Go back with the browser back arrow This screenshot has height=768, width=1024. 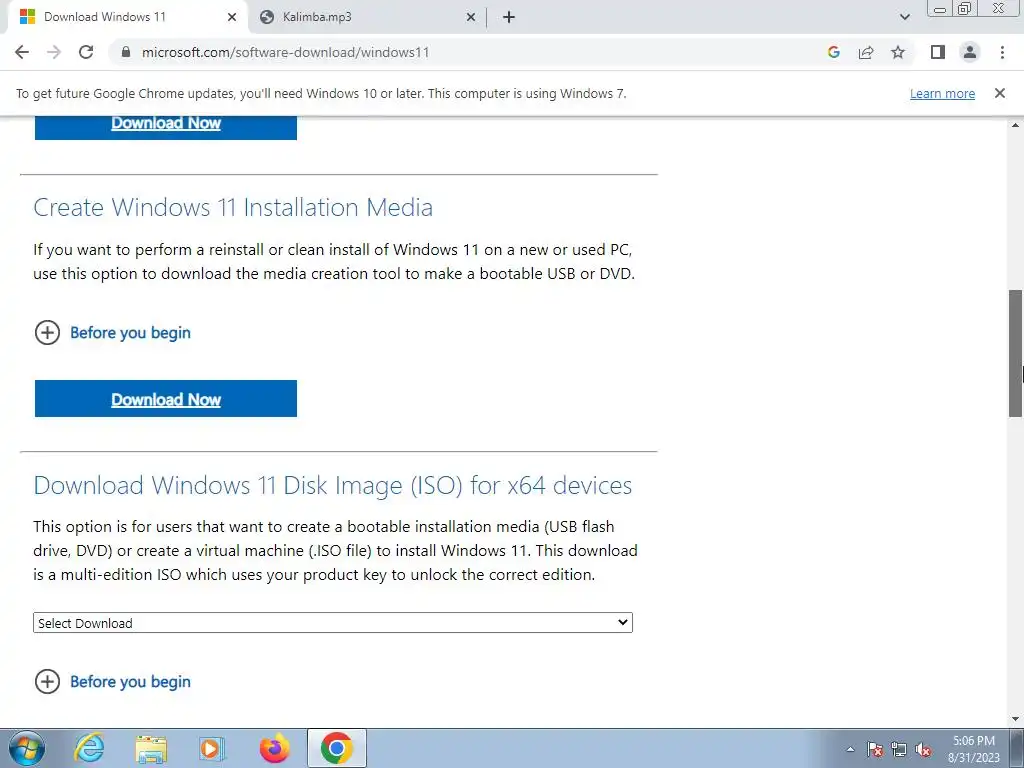coord(22,52)
